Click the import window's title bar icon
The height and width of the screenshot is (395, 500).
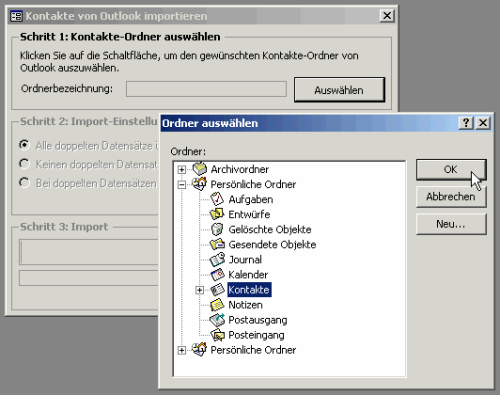(x=16, y=16)
